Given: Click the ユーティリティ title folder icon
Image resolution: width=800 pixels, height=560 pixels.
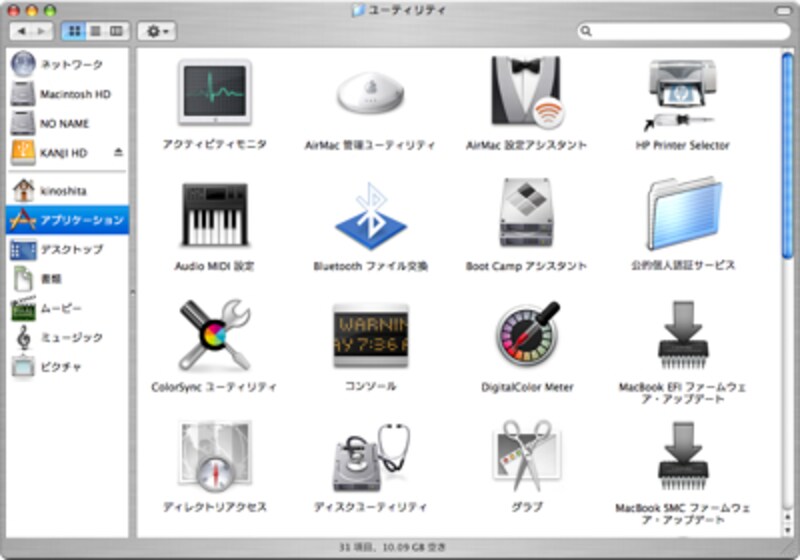Looking at the screenshot, I should coord(359,10).
